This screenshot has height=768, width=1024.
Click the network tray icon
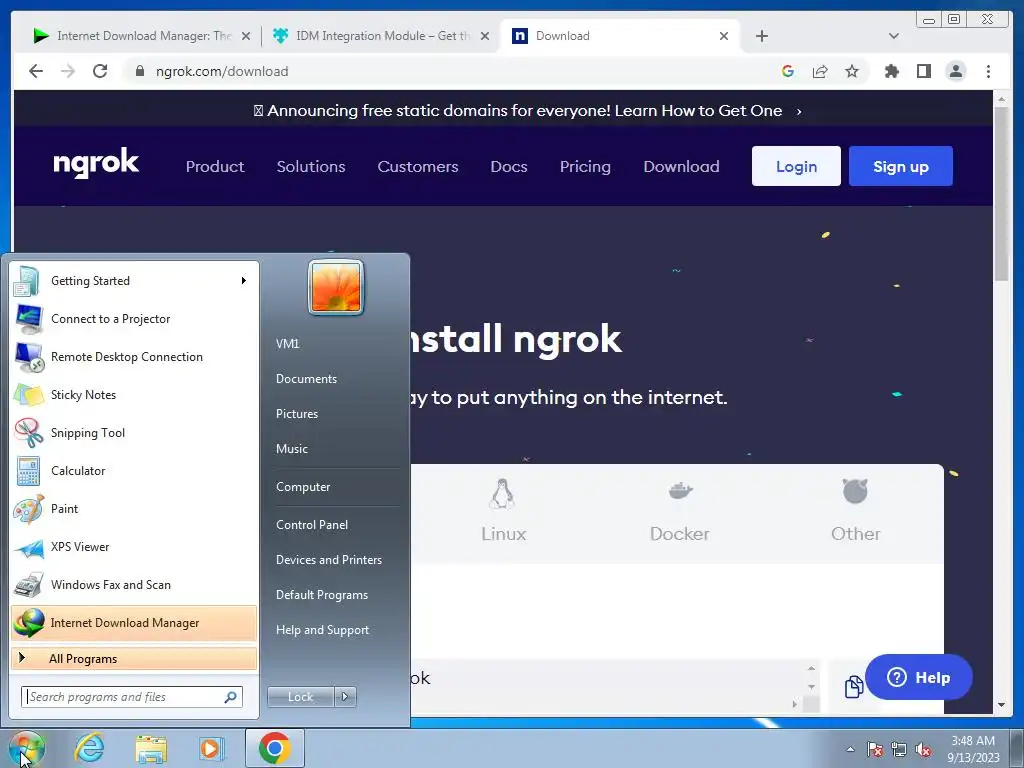tap(899, 749)
